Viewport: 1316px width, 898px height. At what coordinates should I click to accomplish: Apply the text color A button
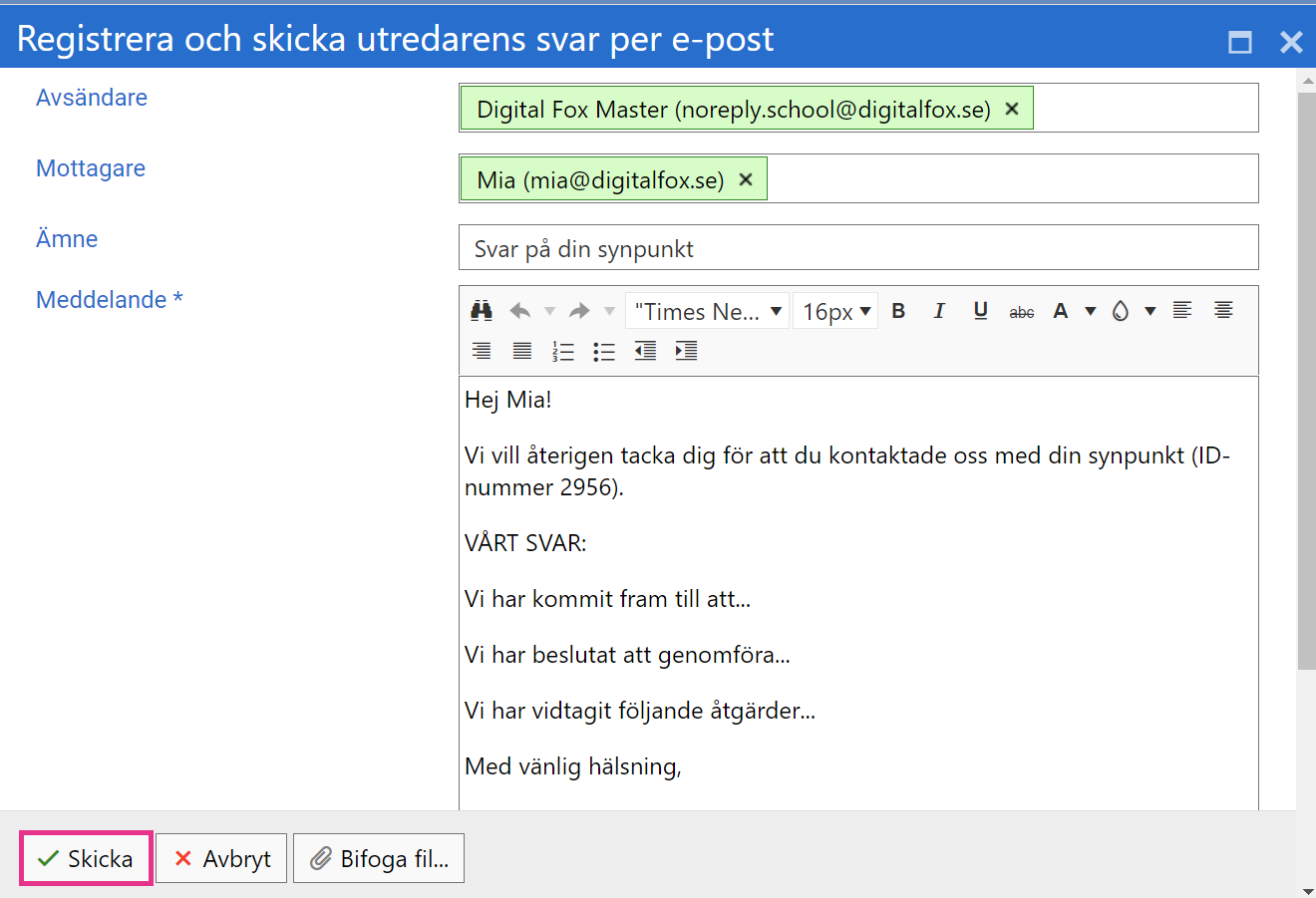(1061, 311)
